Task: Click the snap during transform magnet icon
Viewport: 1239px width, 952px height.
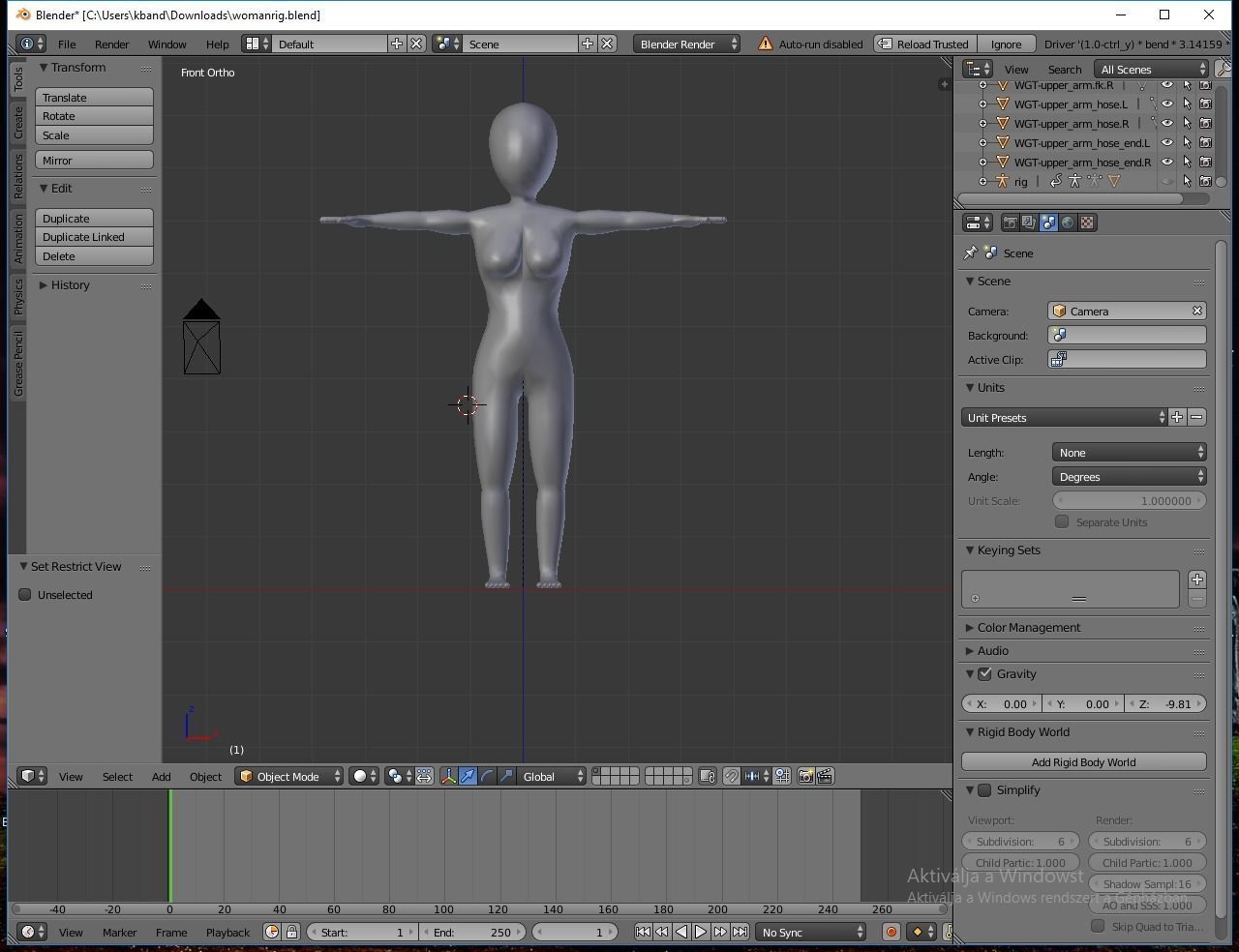Action: point(732,776)
